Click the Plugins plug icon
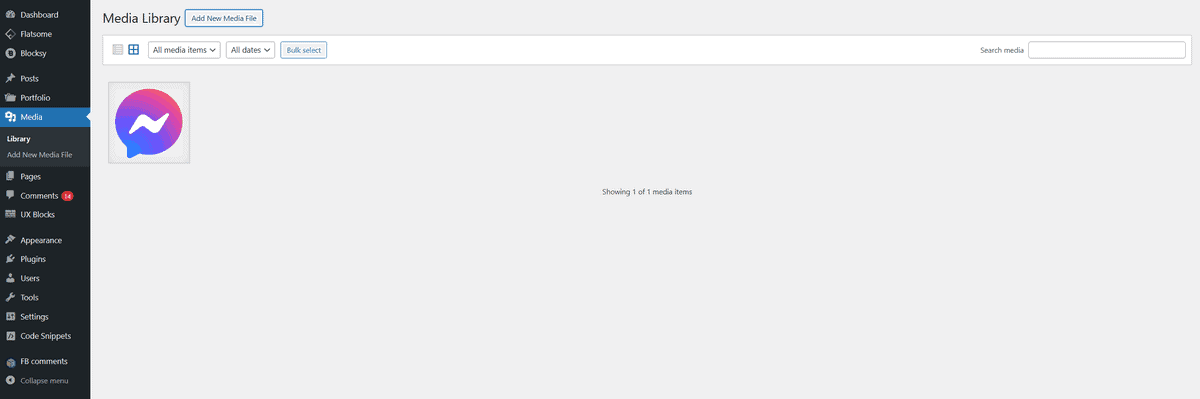Screen dimensions: 1200x399 [x=10, y=259]
